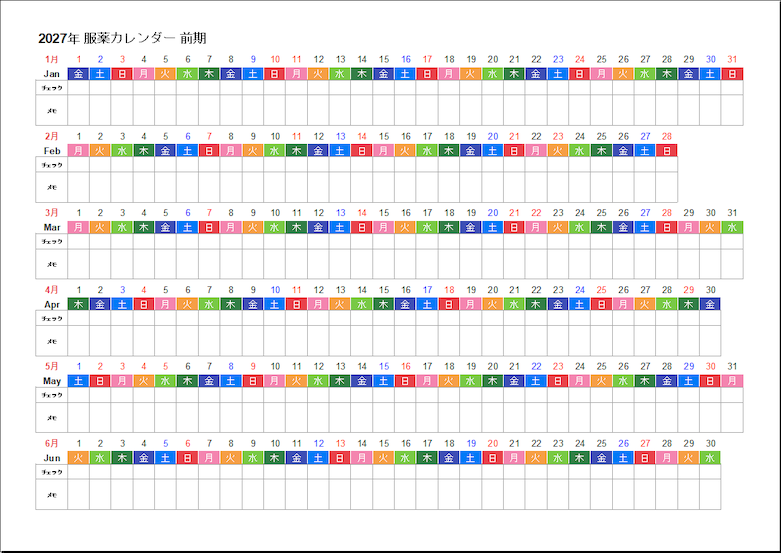Click the メモ cell for June 6

tap(187, 494)
